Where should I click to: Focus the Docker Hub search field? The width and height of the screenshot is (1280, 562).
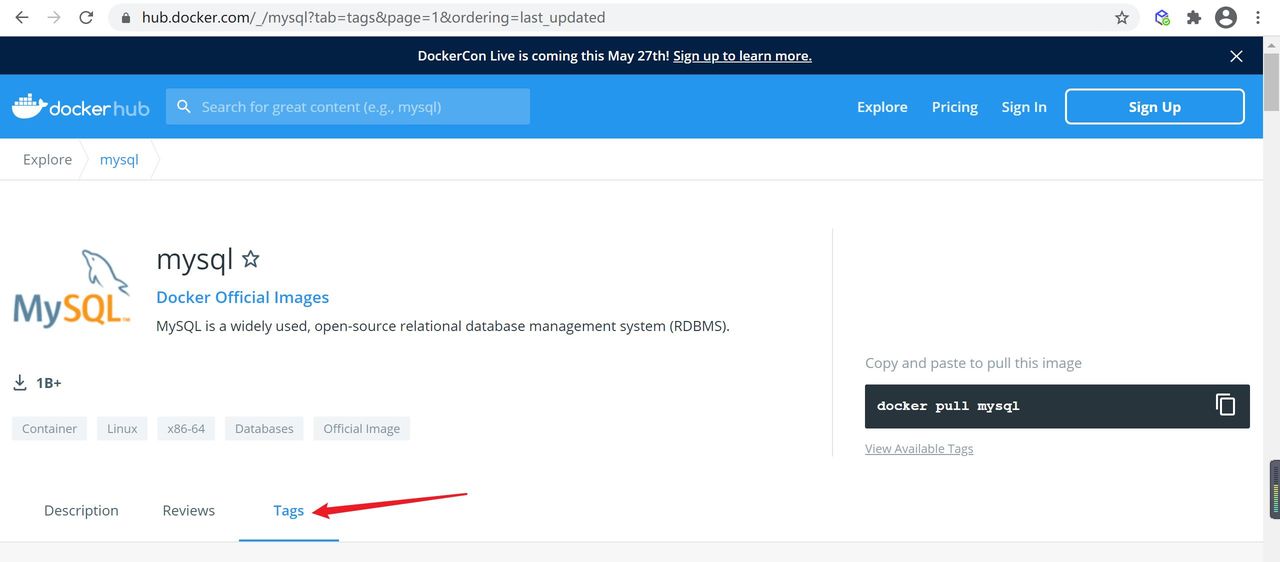348,107
